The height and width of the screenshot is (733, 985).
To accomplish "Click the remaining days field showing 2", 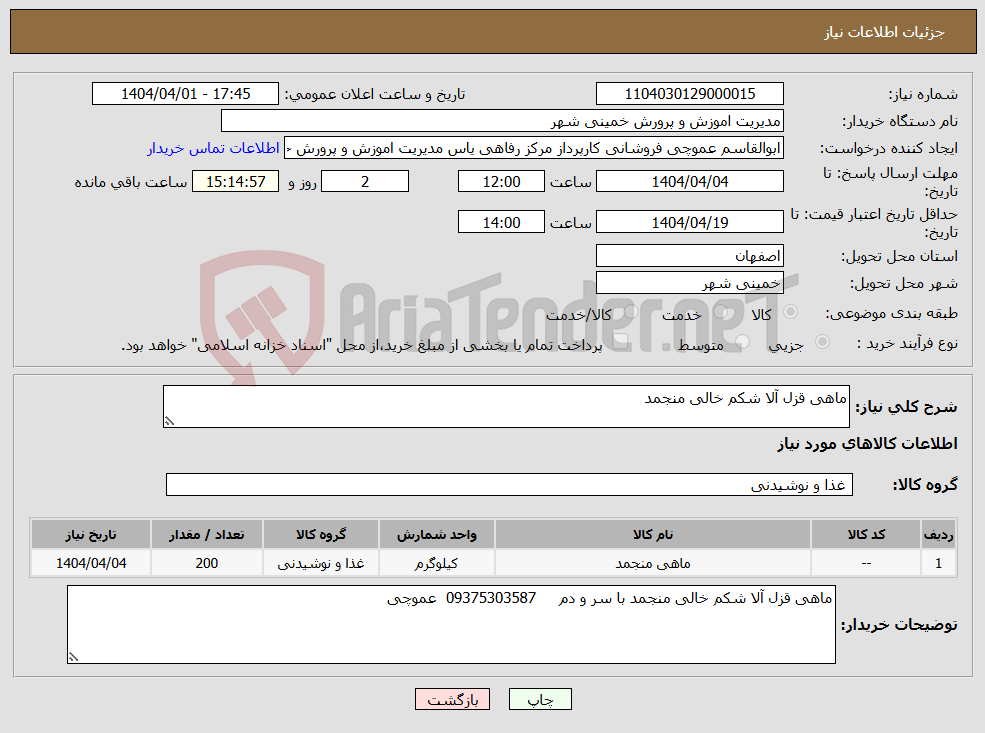I will click(365, 182).
